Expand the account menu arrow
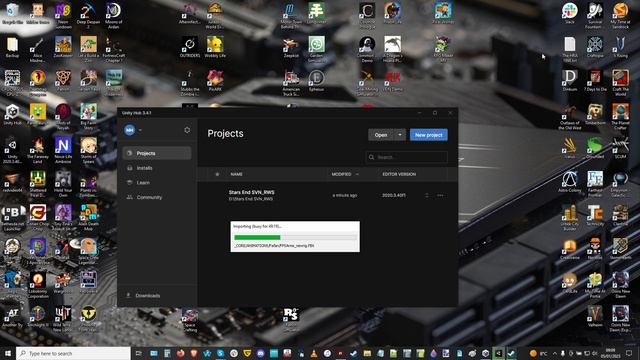Screen dimensions: 640x360 [x=140, y=130]
